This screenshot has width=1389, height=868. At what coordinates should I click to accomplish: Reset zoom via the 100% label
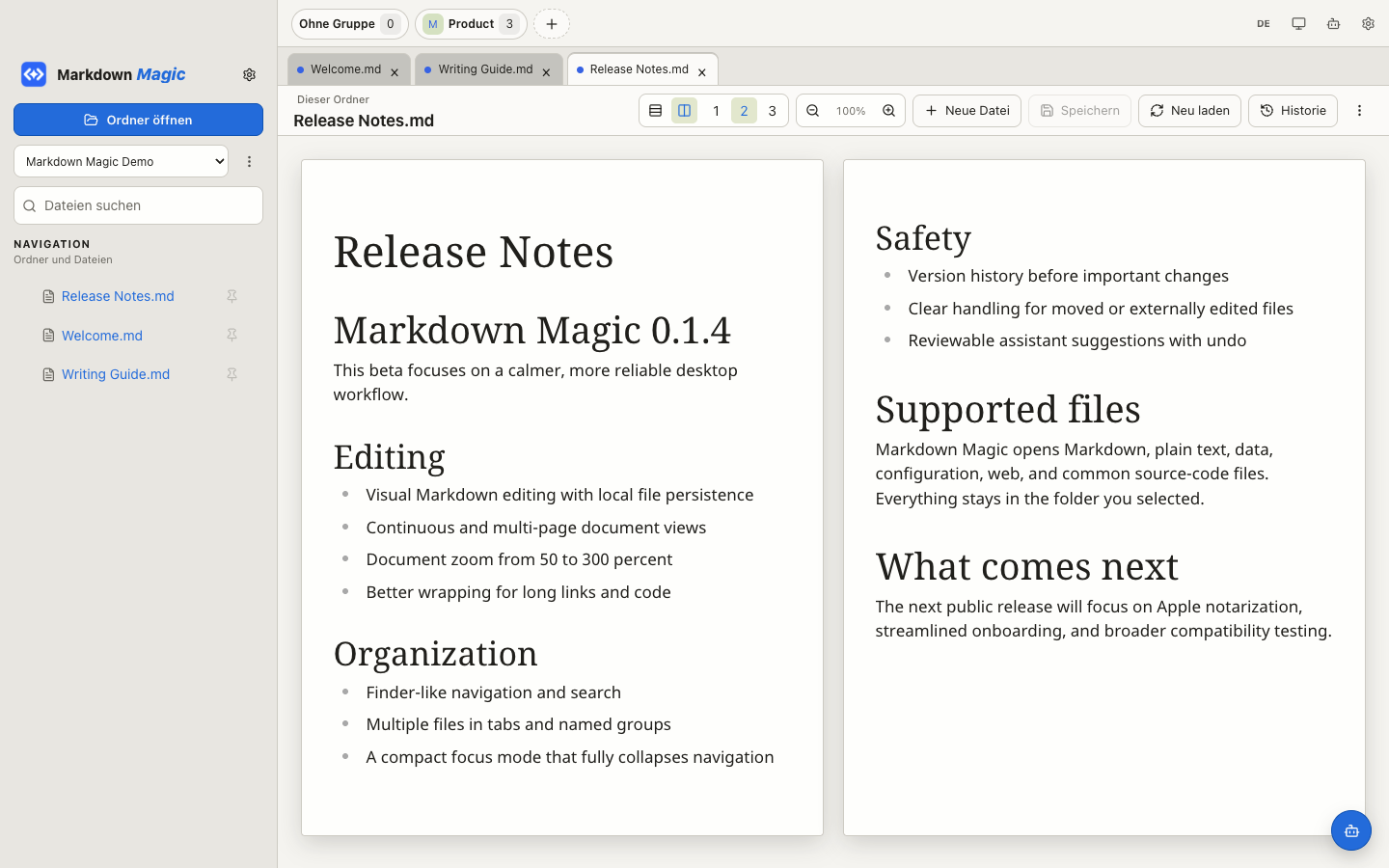(x=851, y=111)
